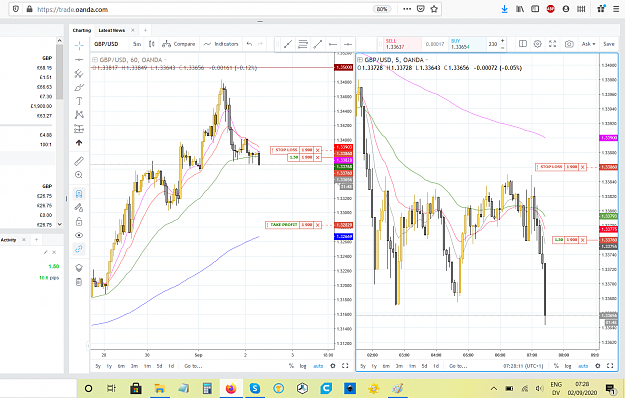625x398 pixels.
Task: Open the object tree icon
Action: tap(79, 268)
